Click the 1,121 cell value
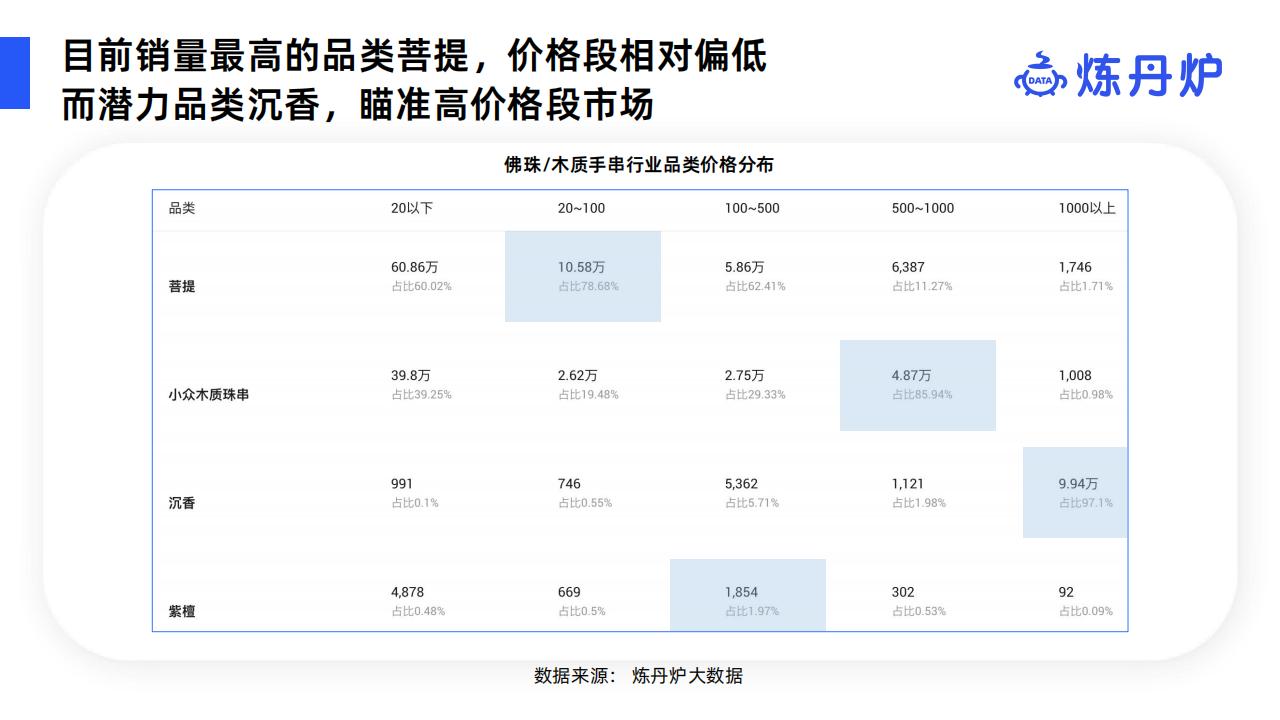Viewport: 1280px width, 720px height. (908, 484)
